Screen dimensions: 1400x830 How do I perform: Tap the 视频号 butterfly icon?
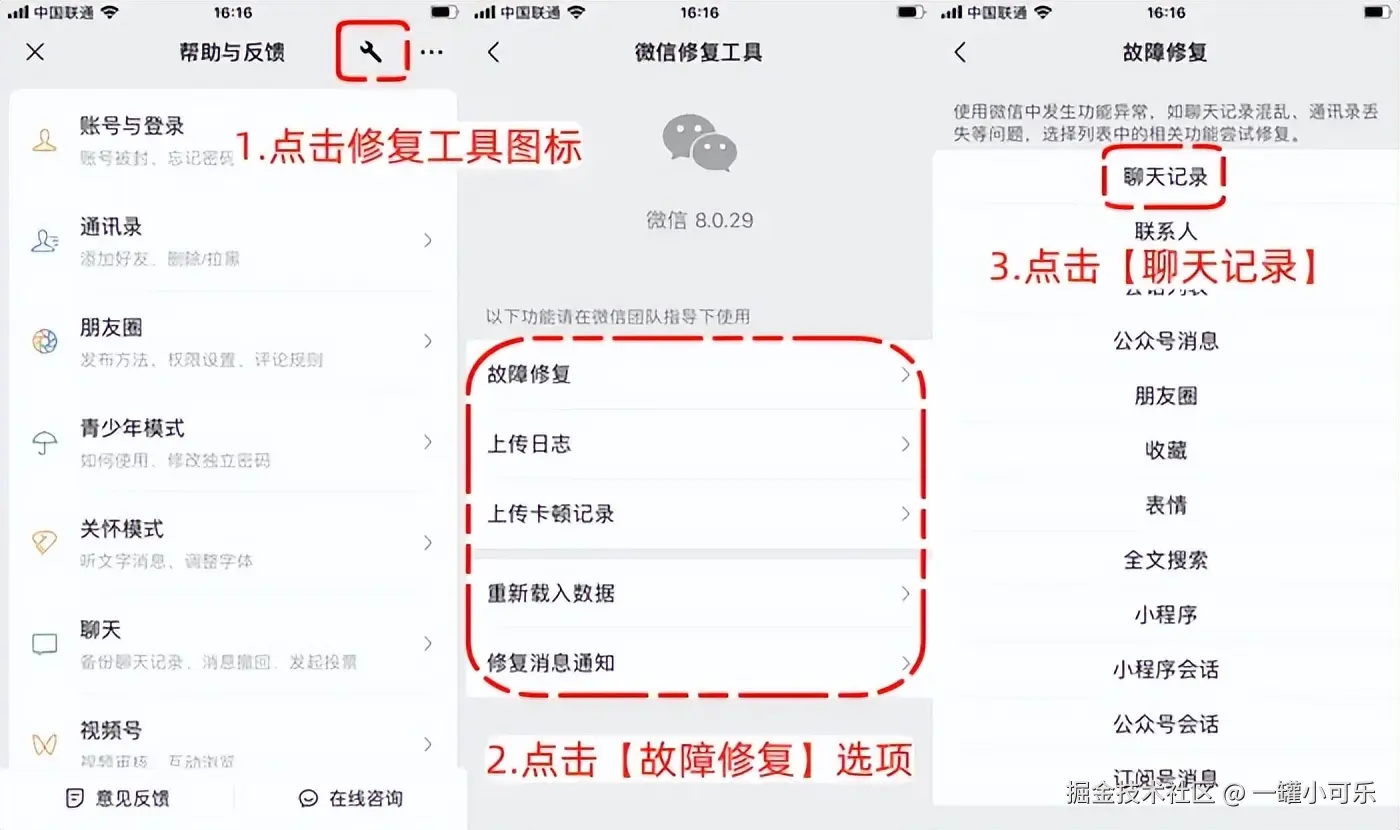(44, 744)
